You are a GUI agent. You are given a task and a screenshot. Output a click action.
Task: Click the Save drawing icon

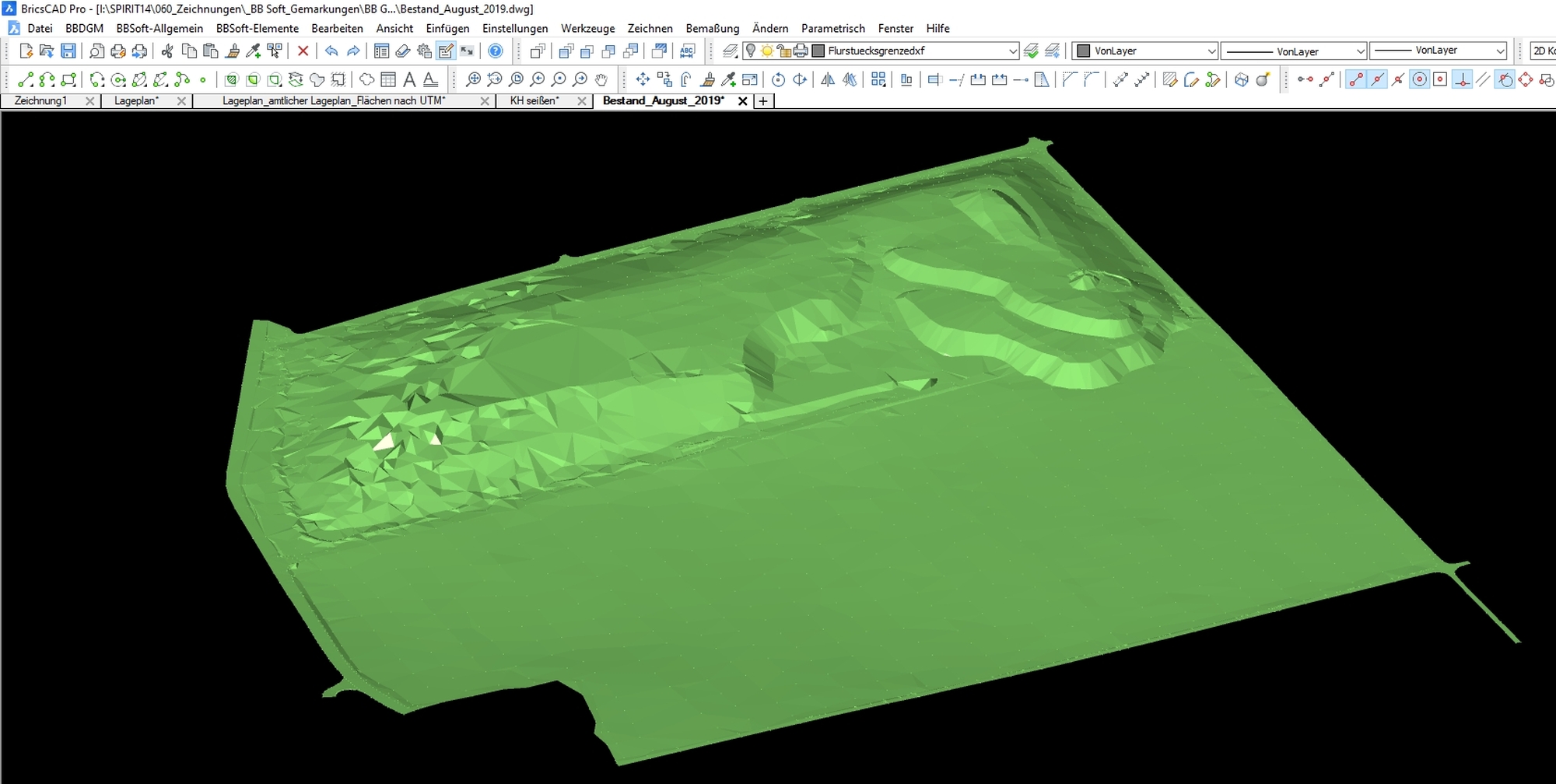[x=68, y=51]
